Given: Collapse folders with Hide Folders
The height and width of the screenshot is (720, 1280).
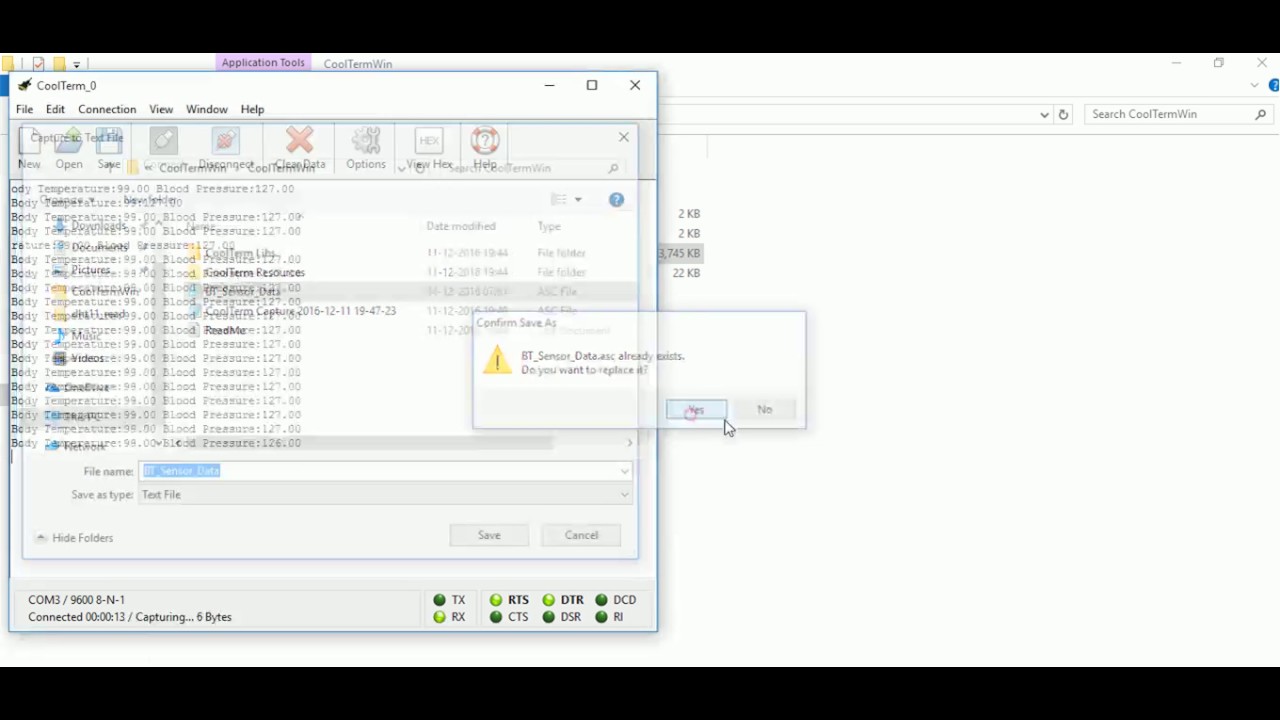Looking at the screenshot, I should coord(75,538).
